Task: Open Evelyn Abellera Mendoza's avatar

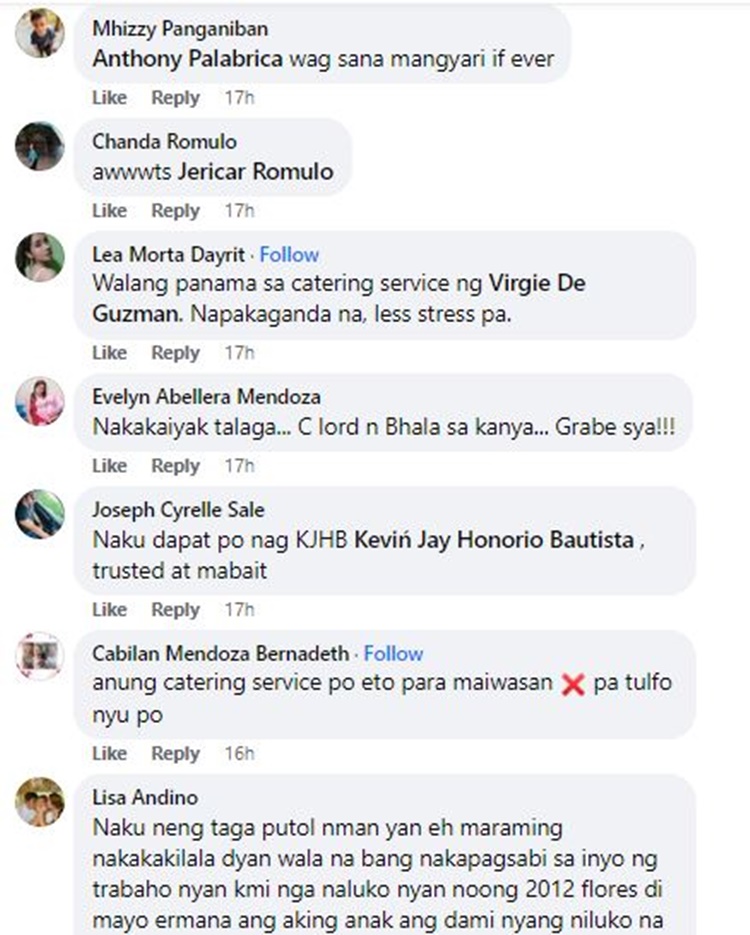Action: (39, 401)
